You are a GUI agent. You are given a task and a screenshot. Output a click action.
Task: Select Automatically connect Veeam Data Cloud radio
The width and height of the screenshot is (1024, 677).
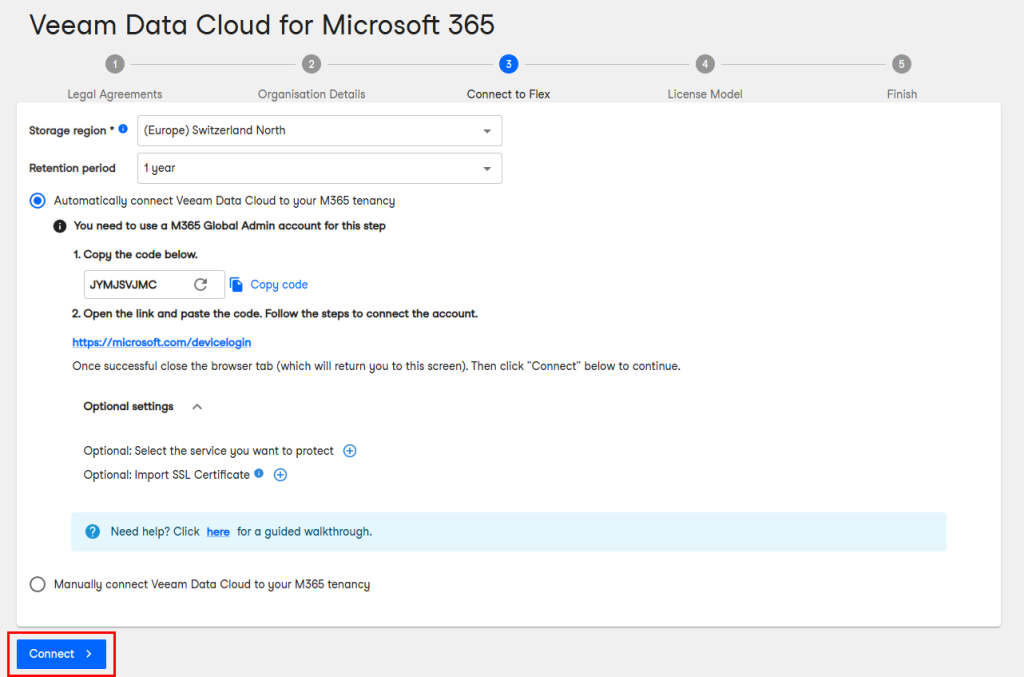point(38,200)
